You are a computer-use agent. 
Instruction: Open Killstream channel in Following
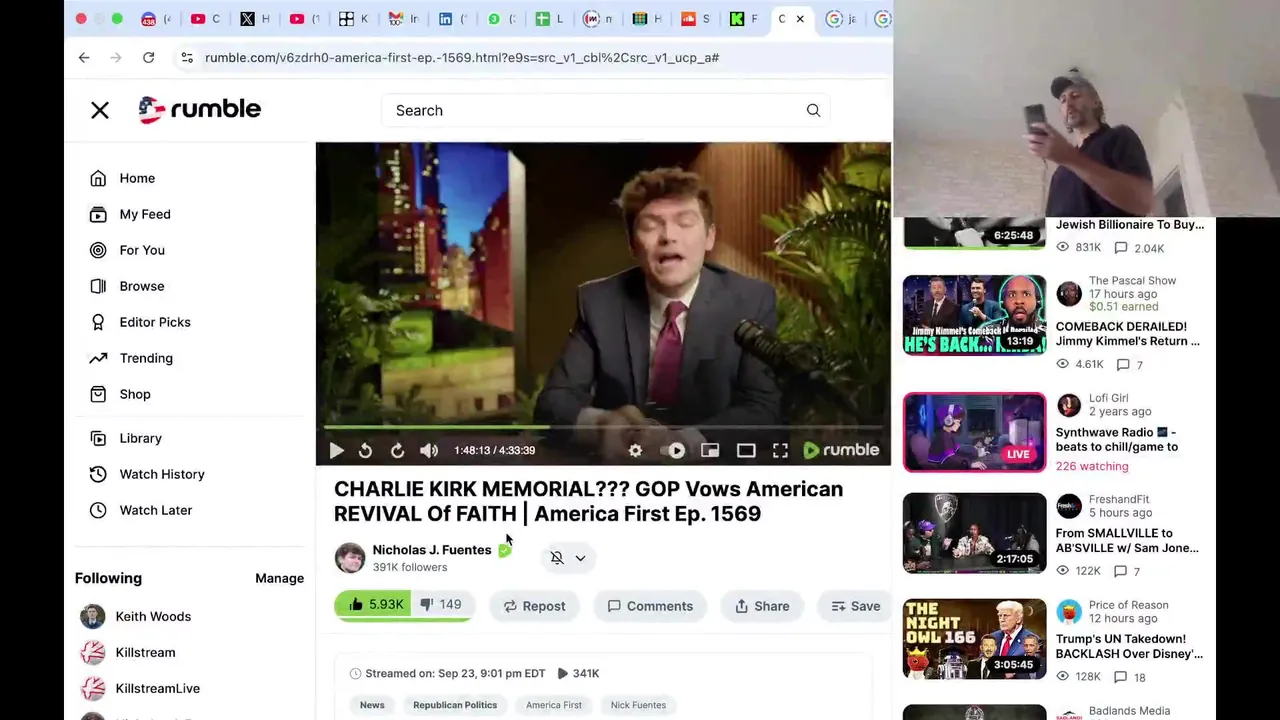click(128, 652)
